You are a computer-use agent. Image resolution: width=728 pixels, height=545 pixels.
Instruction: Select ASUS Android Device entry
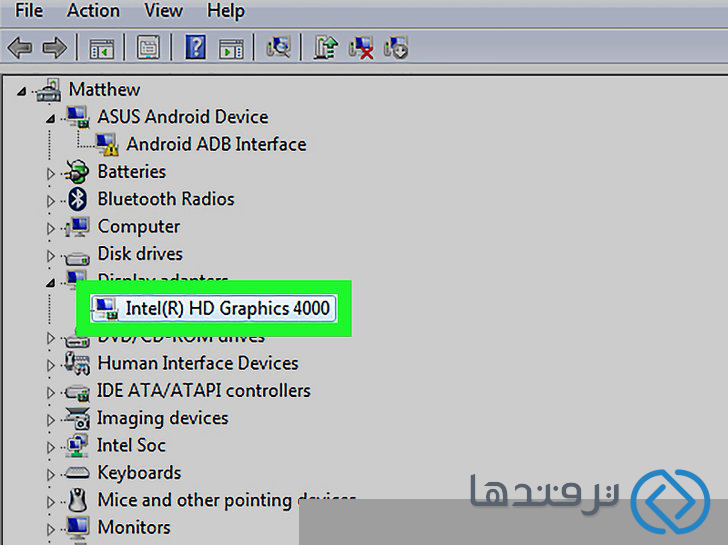[182, 117]
